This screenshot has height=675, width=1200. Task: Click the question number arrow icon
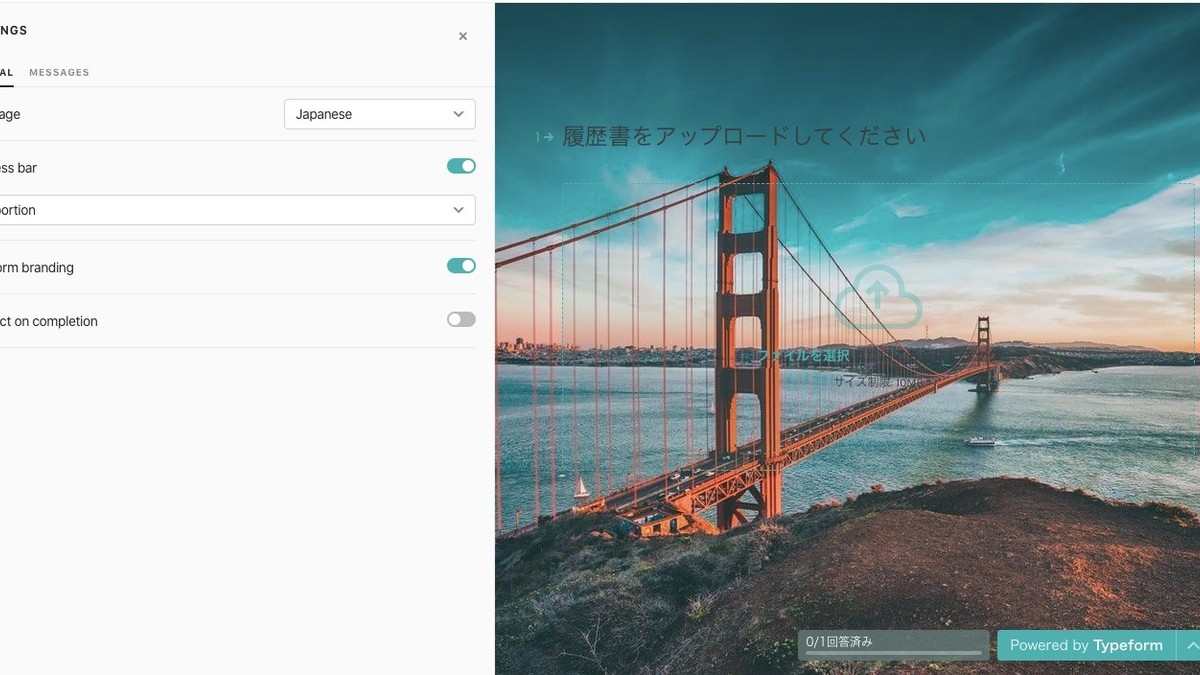[x=544, y=137]
